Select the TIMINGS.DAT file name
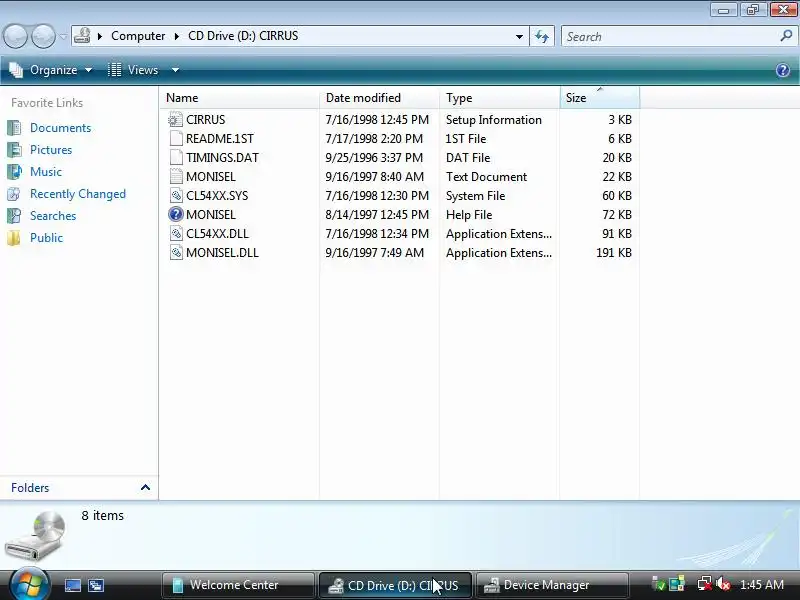 point(222,158)
